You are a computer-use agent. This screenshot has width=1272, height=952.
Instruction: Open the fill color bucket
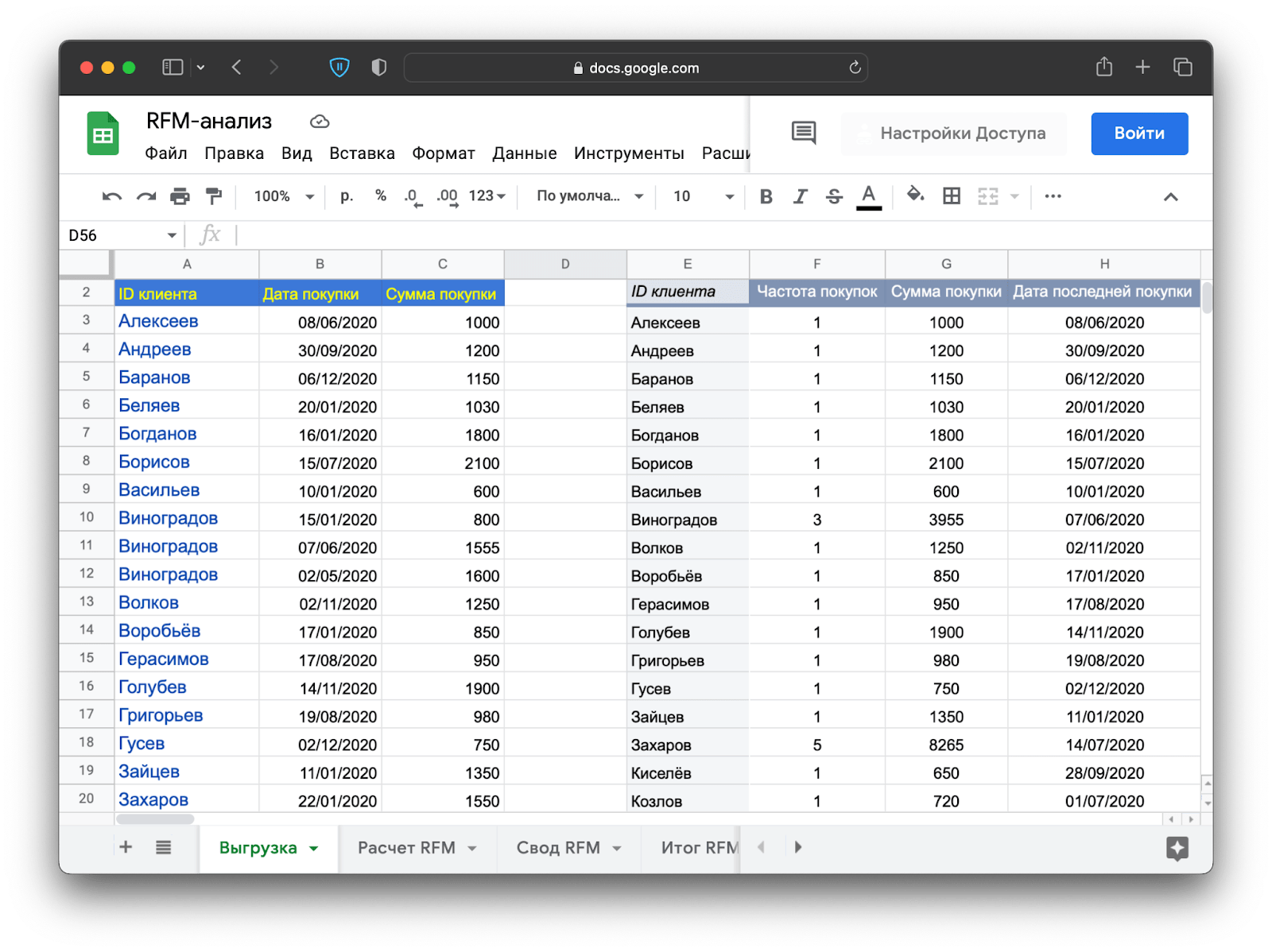click(915, 195)
